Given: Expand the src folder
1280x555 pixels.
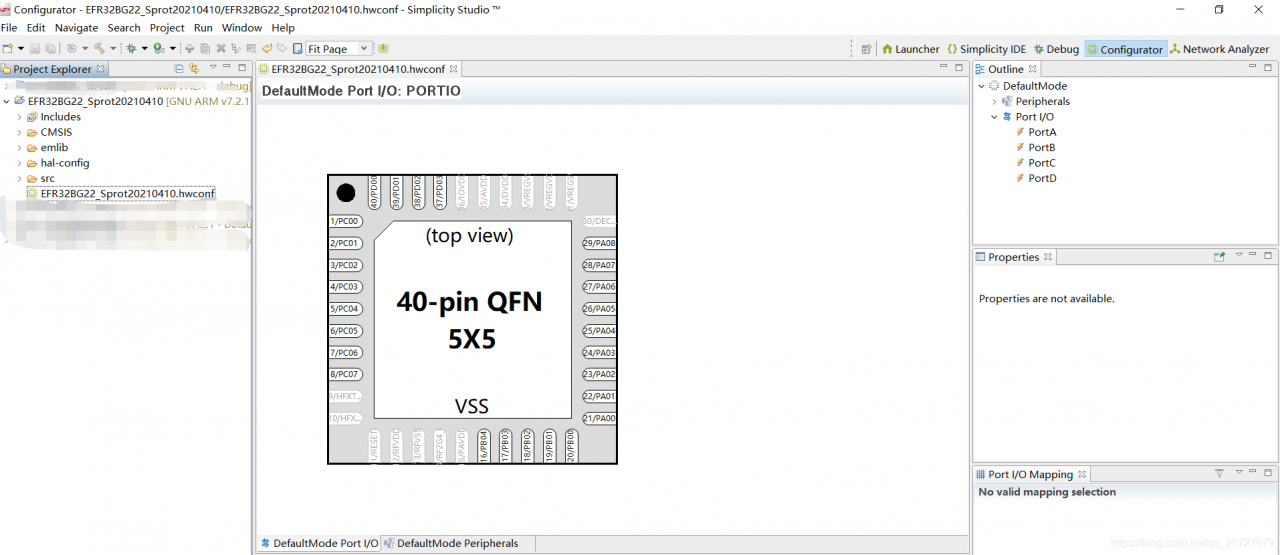Looking at the screenshot, I should click(19, 178).
